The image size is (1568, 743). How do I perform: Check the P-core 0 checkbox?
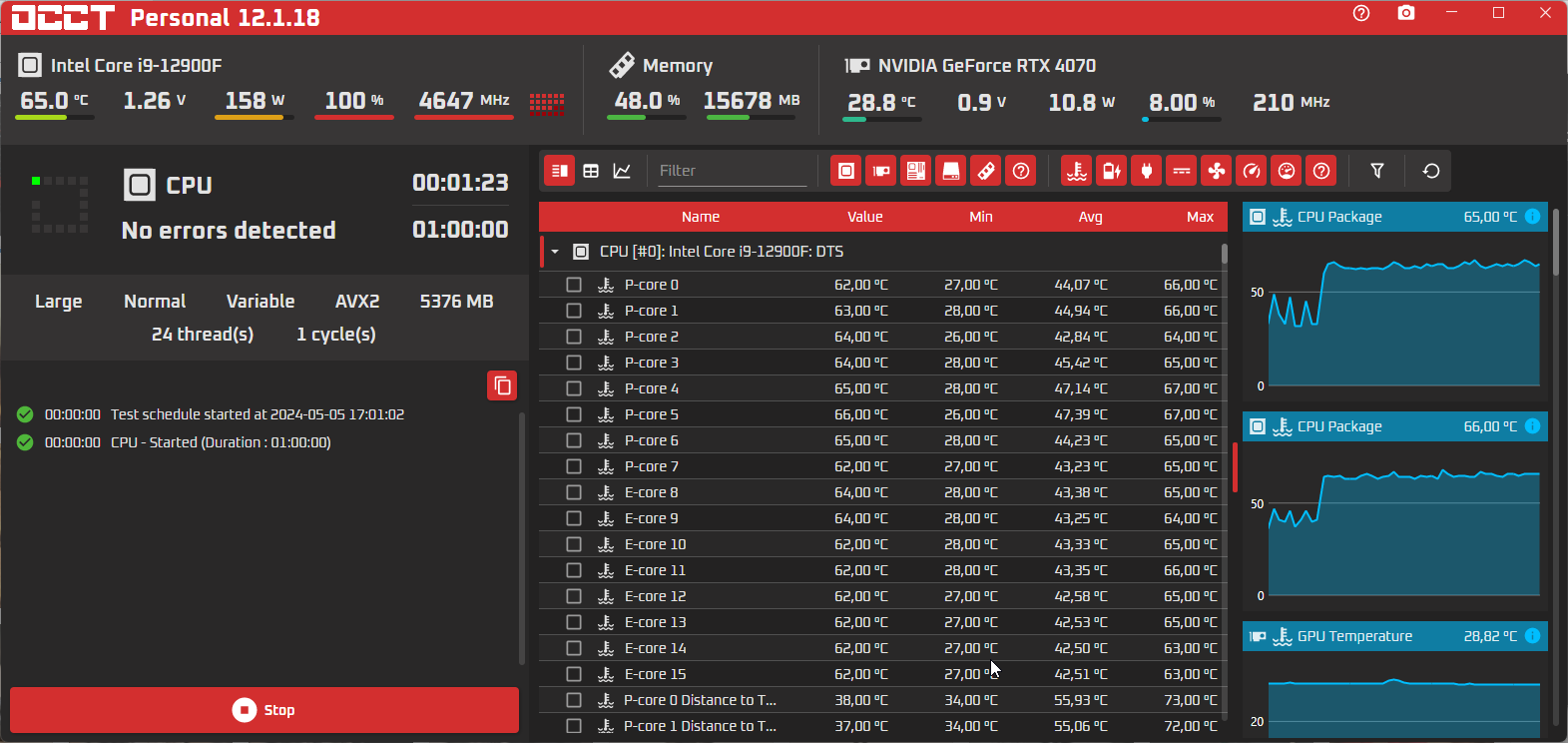[x=574, y=285]
